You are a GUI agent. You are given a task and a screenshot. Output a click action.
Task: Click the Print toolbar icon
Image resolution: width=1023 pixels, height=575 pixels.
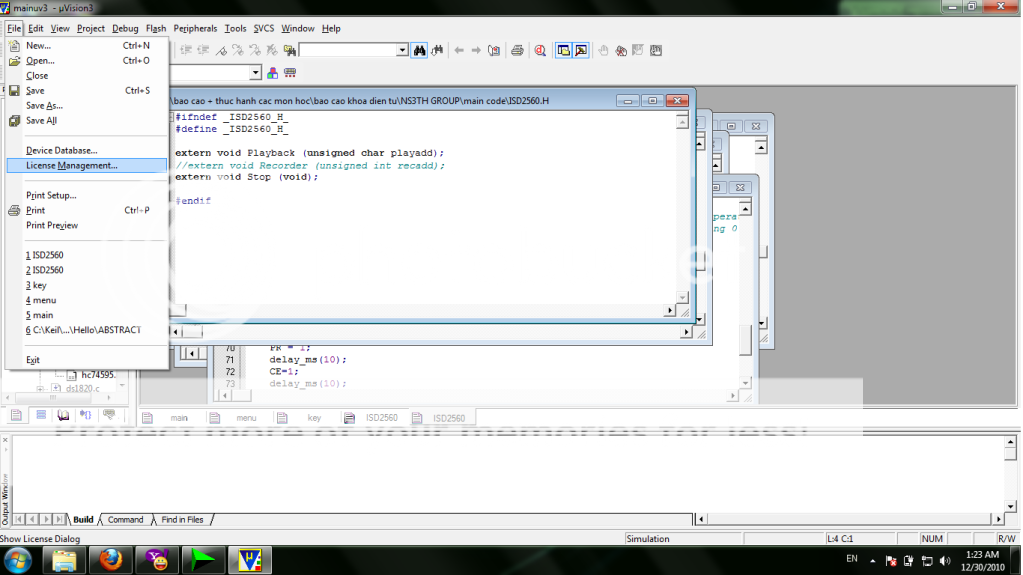(517, 50)
